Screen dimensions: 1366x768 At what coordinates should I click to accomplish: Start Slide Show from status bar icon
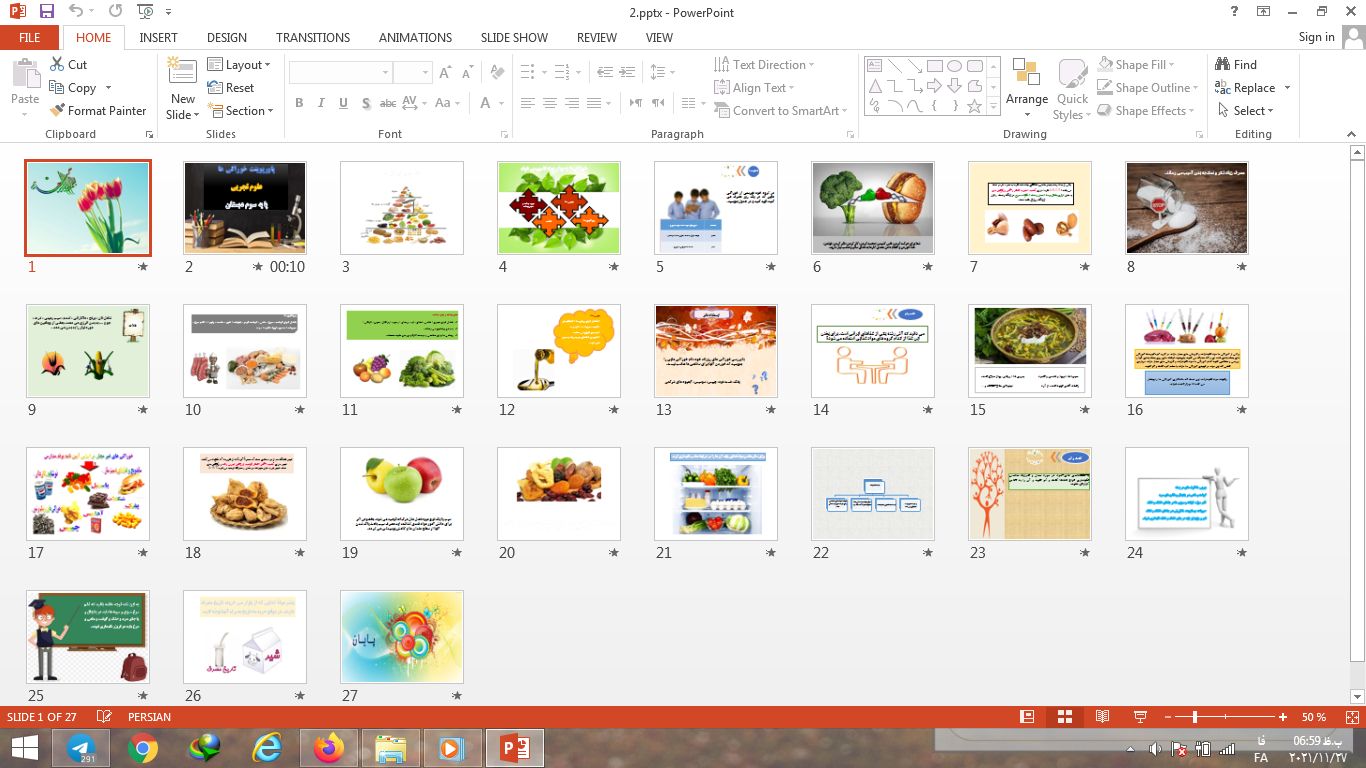[x=1140, y=717]
